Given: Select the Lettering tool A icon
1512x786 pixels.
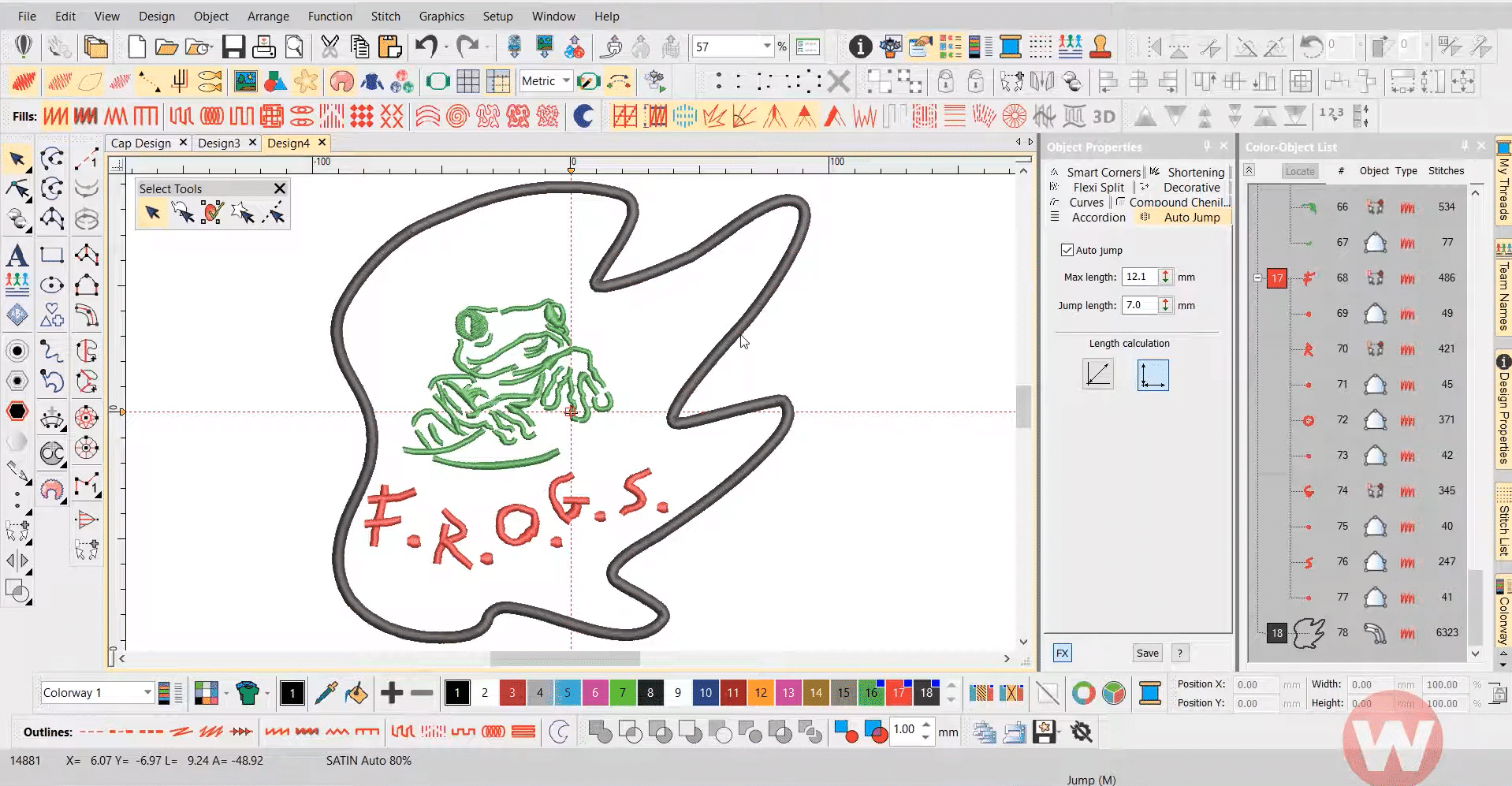Looking at the screenshot, I should [17, 255].
